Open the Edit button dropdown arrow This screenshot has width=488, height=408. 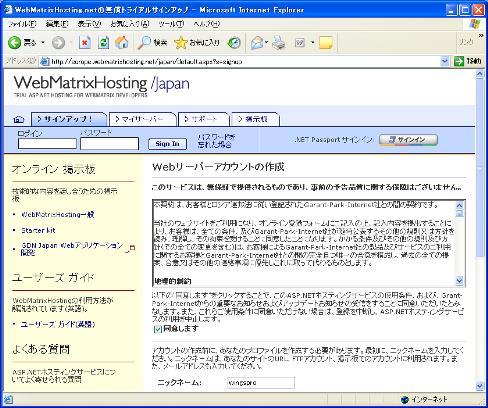312,42
